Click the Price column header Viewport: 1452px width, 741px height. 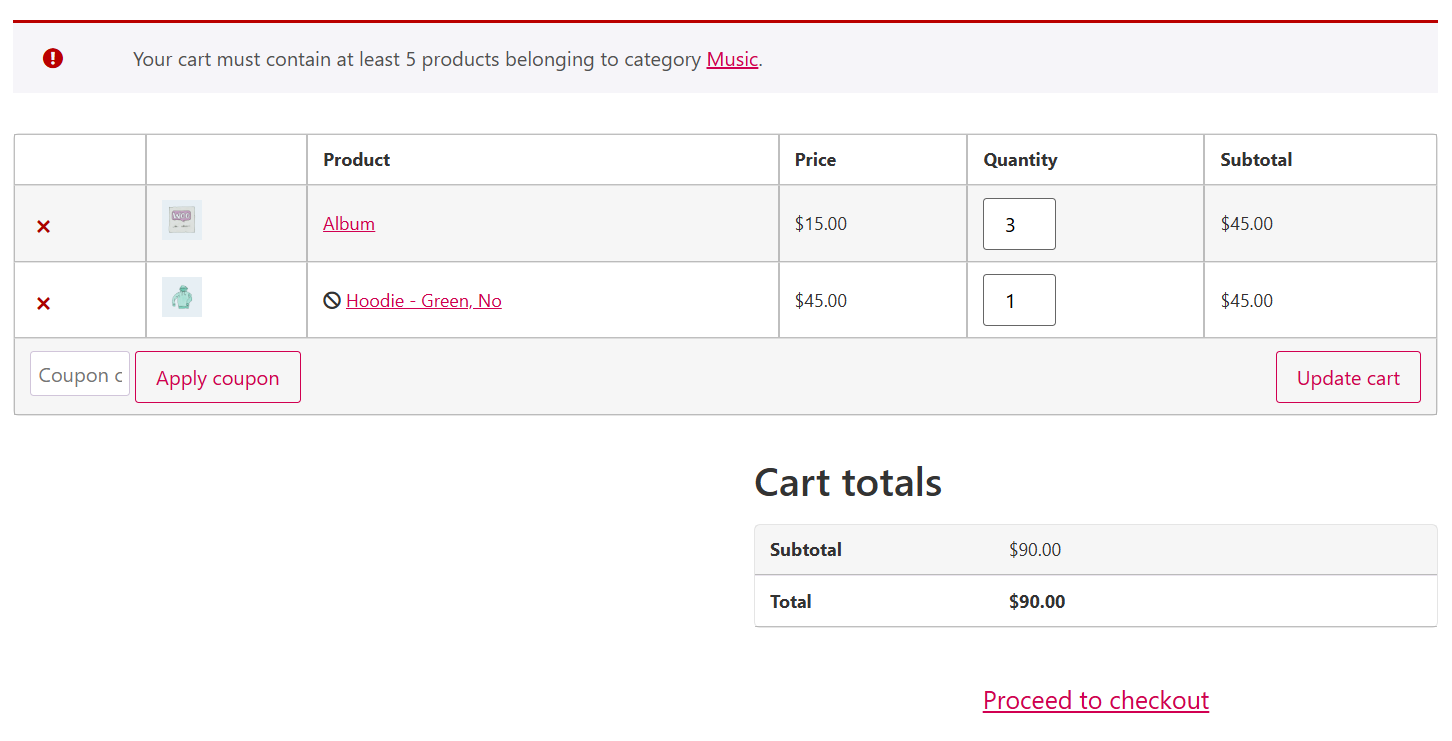pos(815,160)
